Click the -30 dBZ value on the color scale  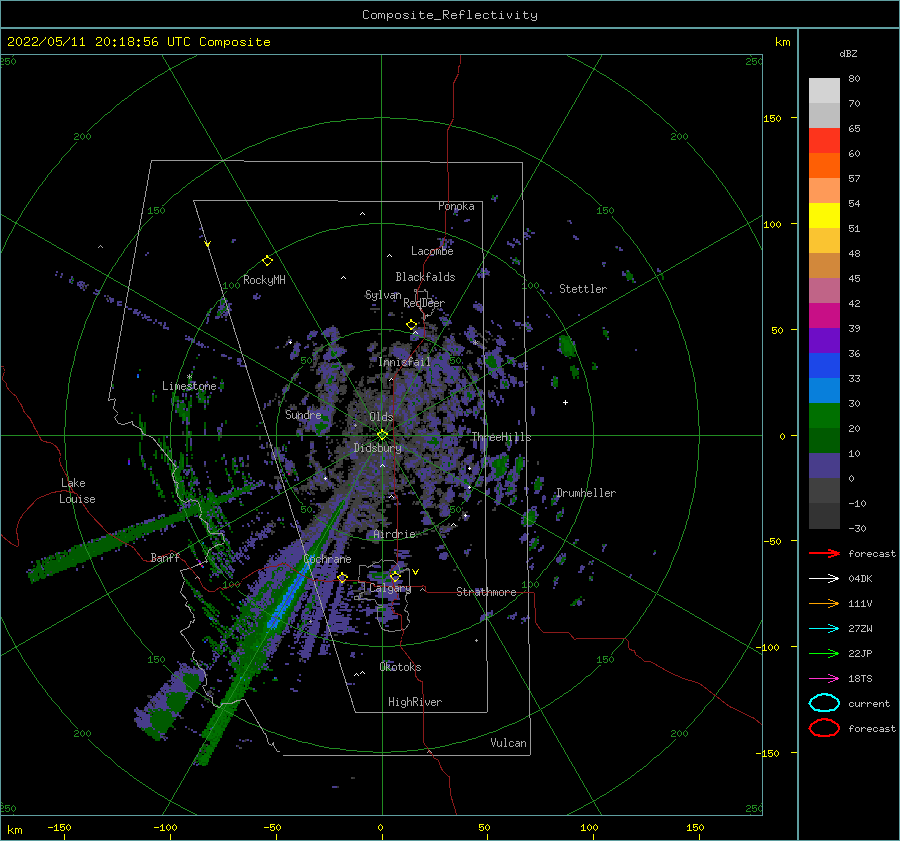[x=857, y=528]
